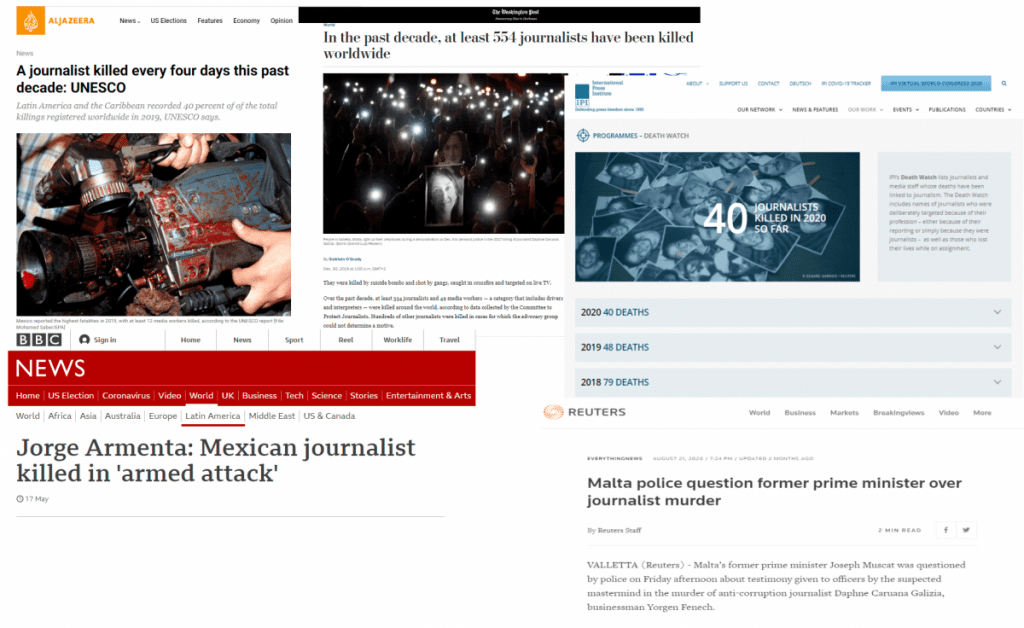The height and width of the screenshot is (628, 1024).
Task: Open Coronavirus in BBC News menu
Action: [x=126, y=396]
